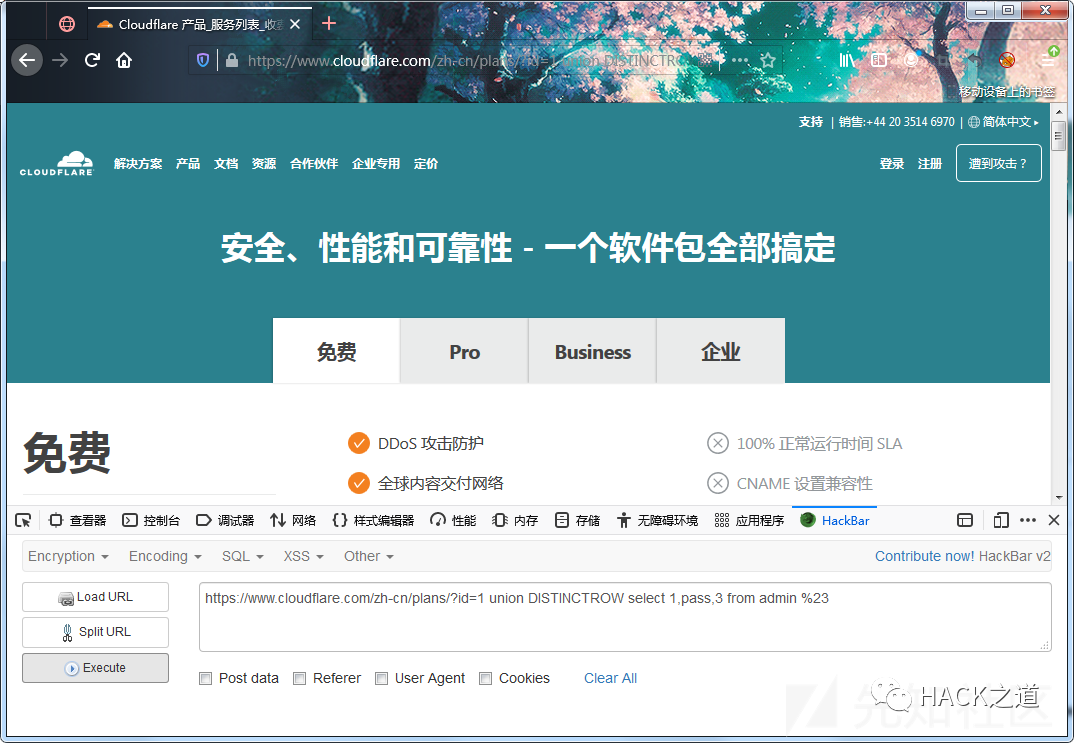Tick the Referer checkbox
The image size is (1074, 743).
click(x=299, y=679)
